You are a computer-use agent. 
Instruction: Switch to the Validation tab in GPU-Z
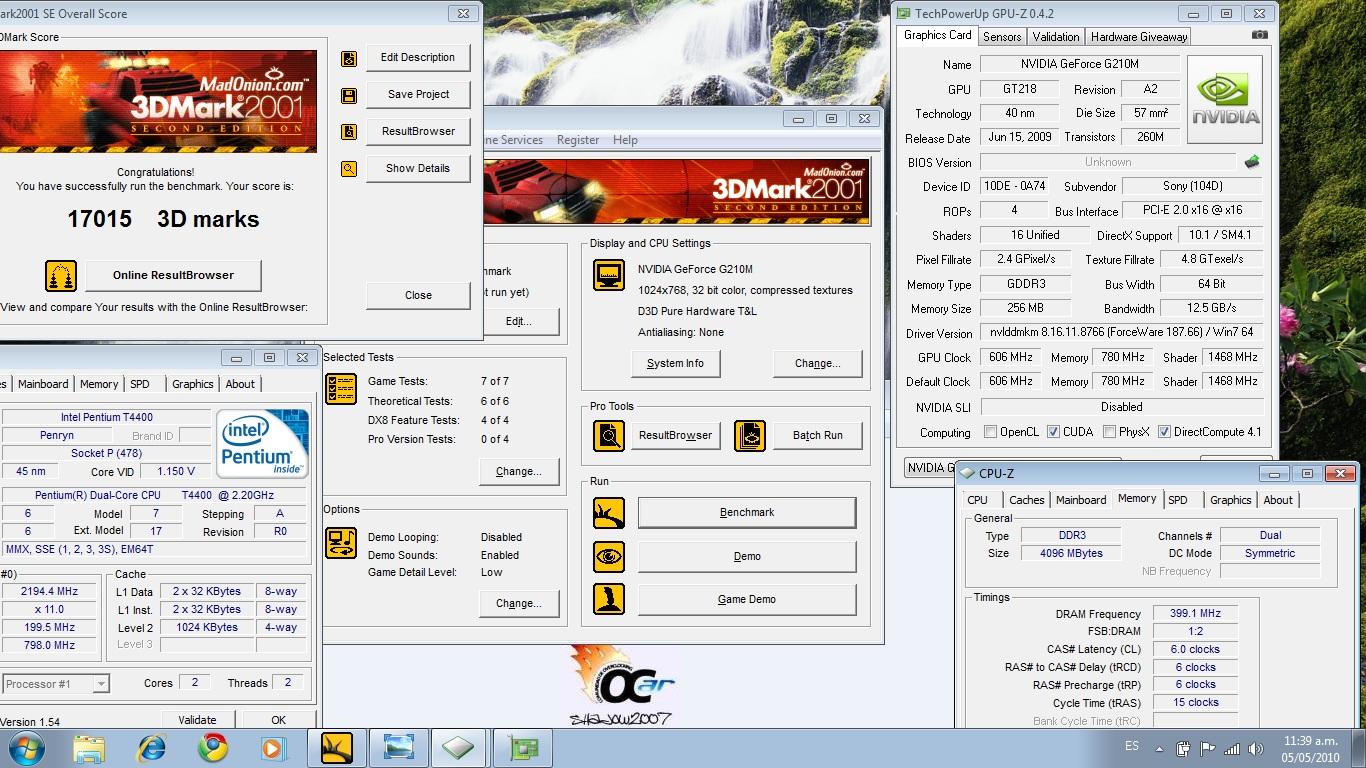tap(1056, 36)
